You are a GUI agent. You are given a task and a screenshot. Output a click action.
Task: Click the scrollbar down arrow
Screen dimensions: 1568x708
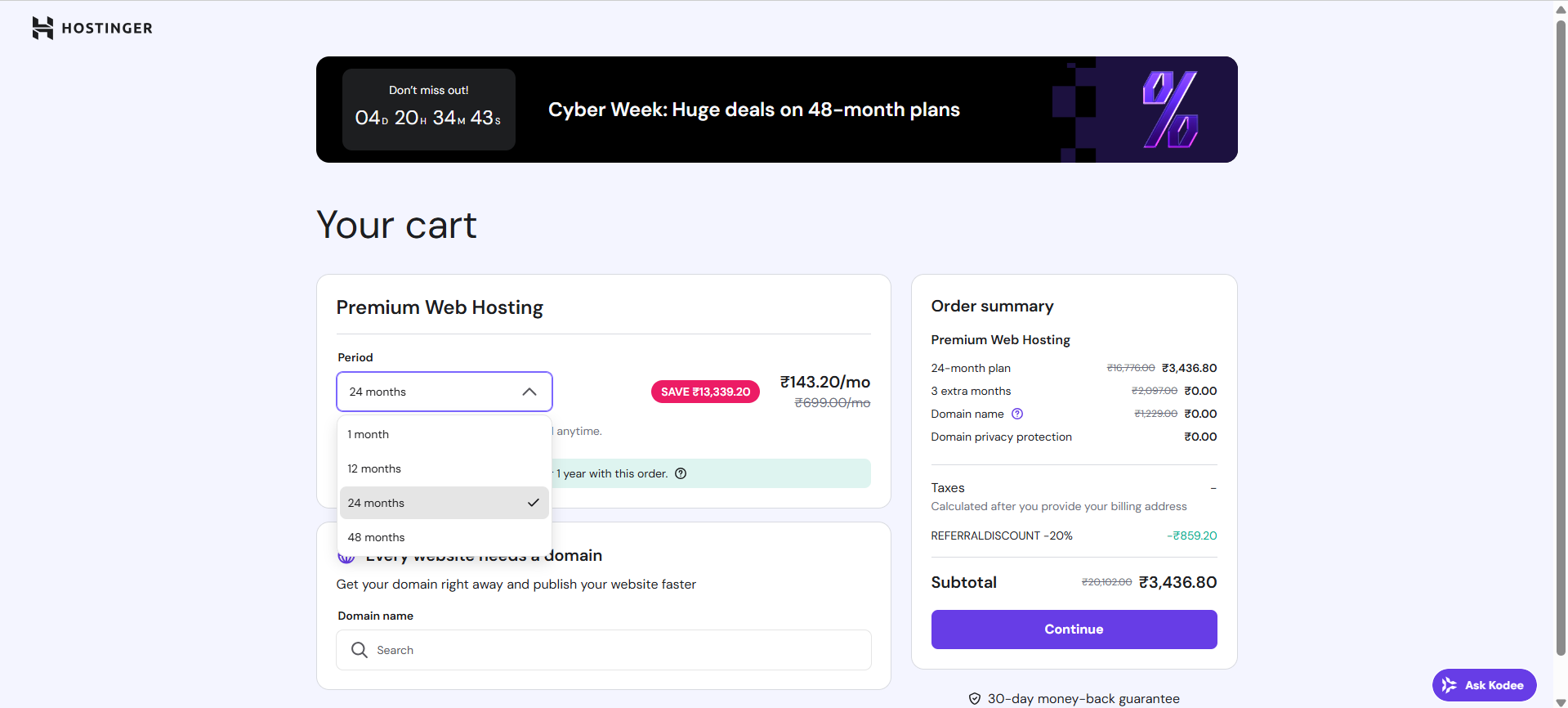[1561, 701]
